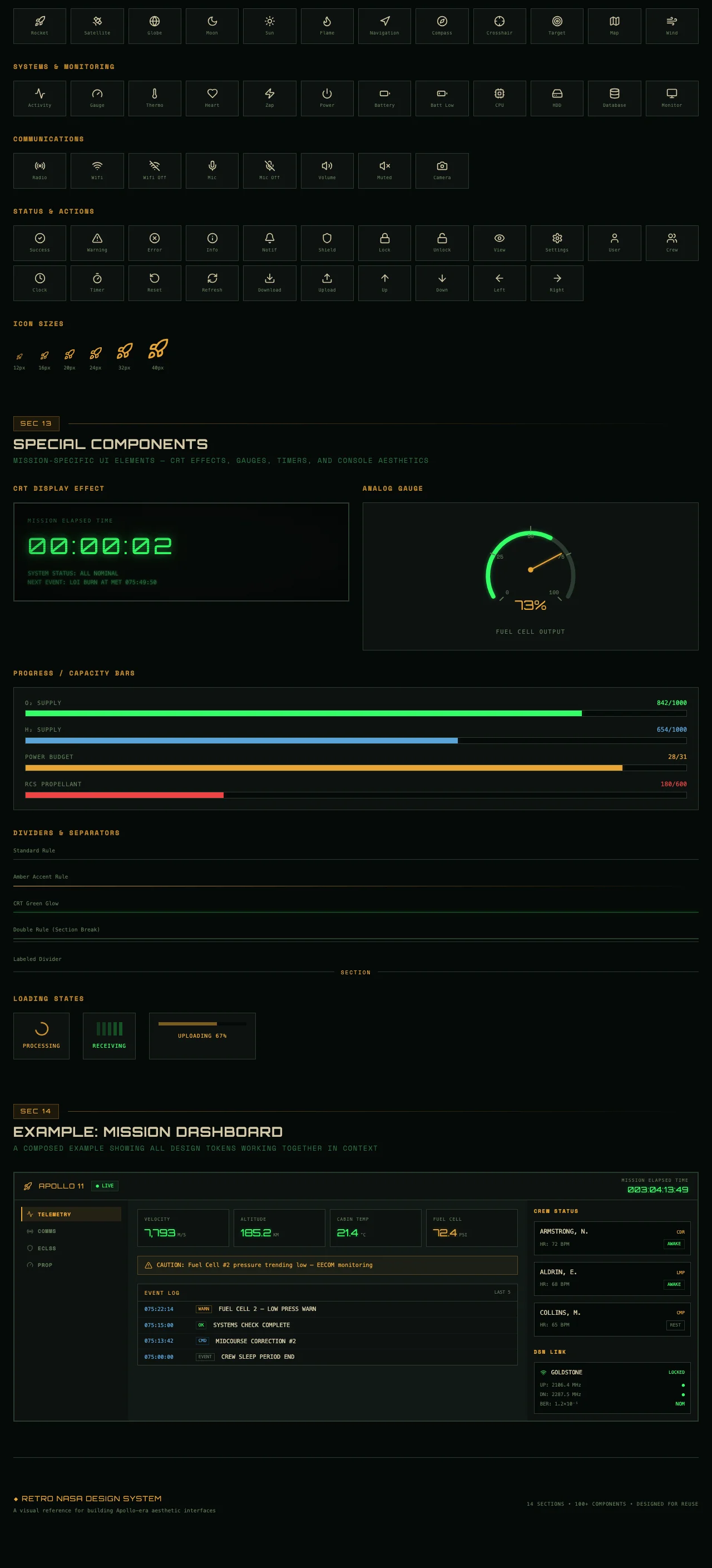The width and height of the screenshot is (712, 1568).
Task: Select the Camera icon tile
Action: click(442, 171)
